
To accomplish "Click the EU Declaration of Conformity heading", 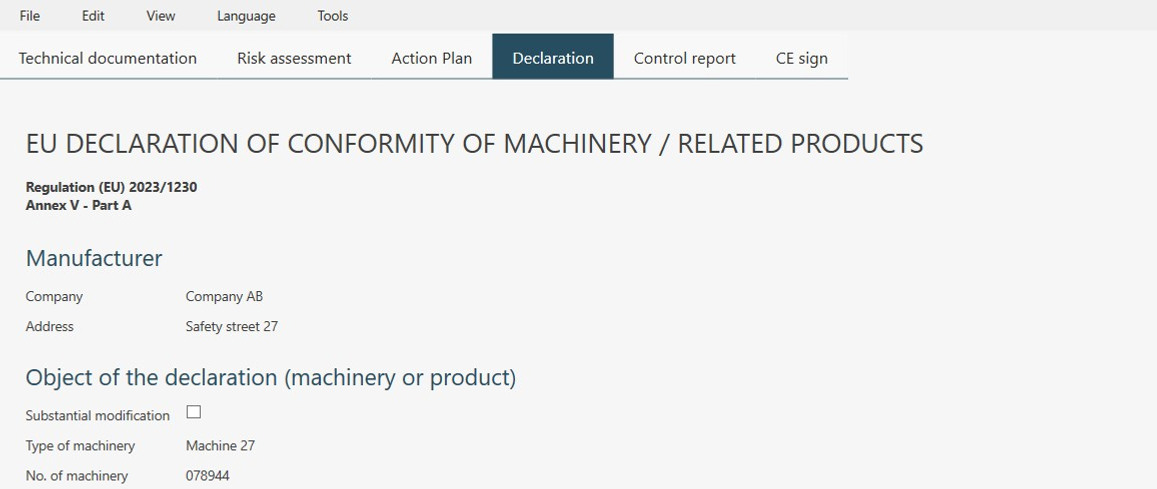I will click(x=474, y=144).
